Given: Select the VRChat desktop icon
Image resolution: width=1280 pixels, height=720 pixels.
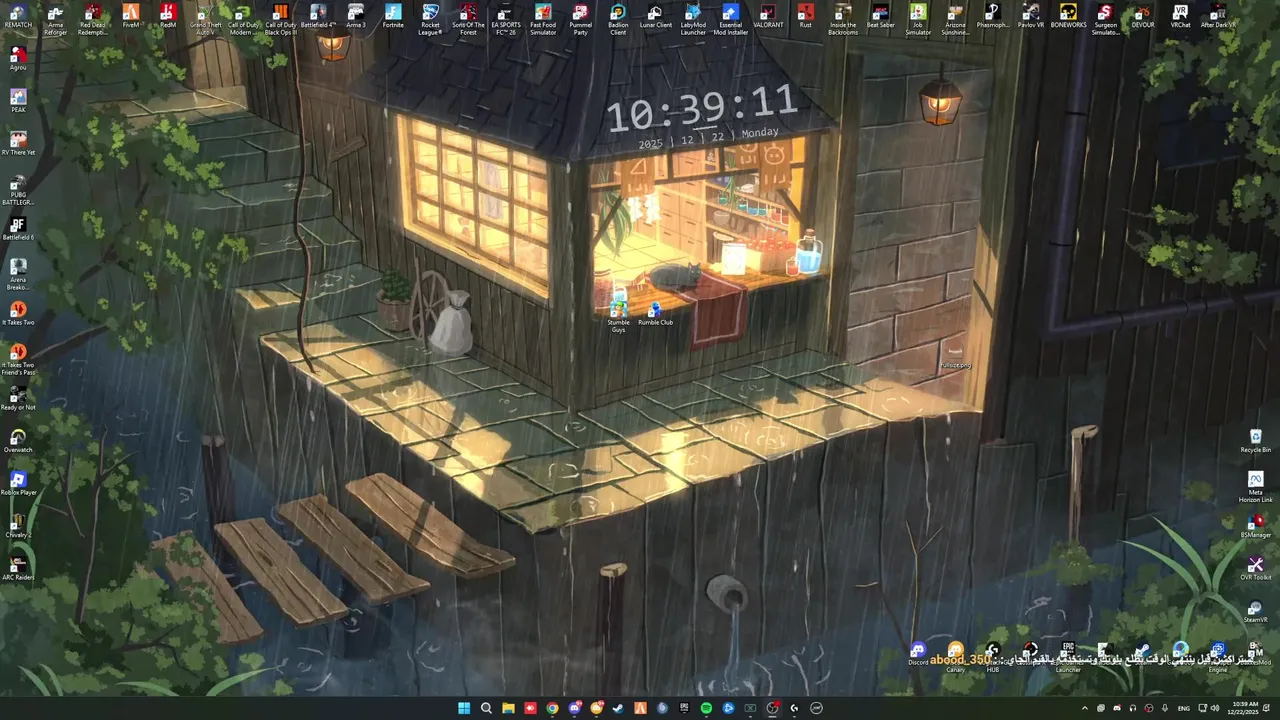Looking at the screenshot, I should (1181, 17).
